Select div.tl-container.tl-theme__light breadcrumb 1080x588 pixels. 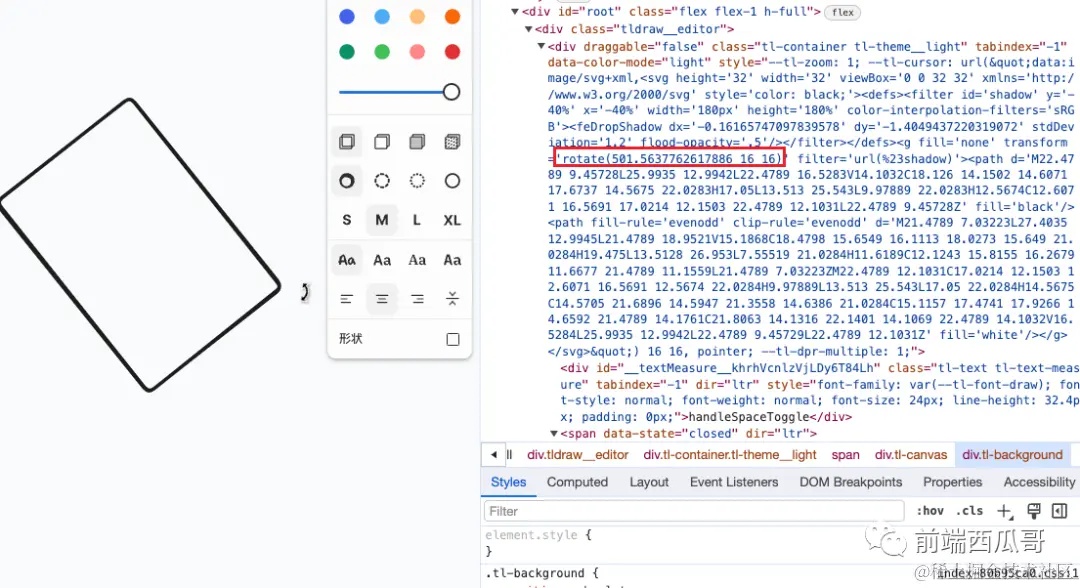[730, 454]
